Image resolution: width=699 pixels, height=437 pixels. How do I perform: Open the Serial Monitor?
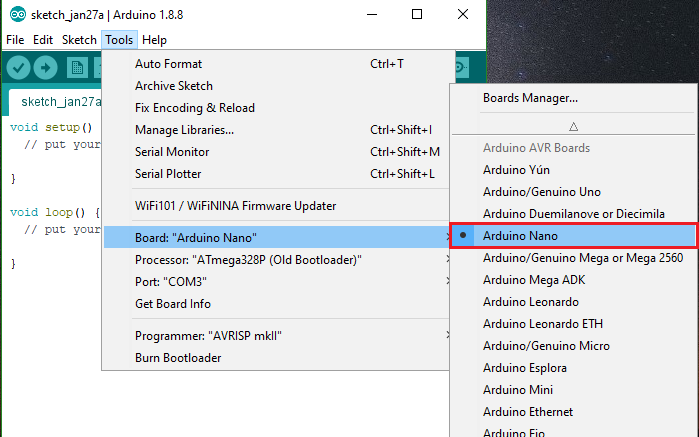click(x=277, y=152)
